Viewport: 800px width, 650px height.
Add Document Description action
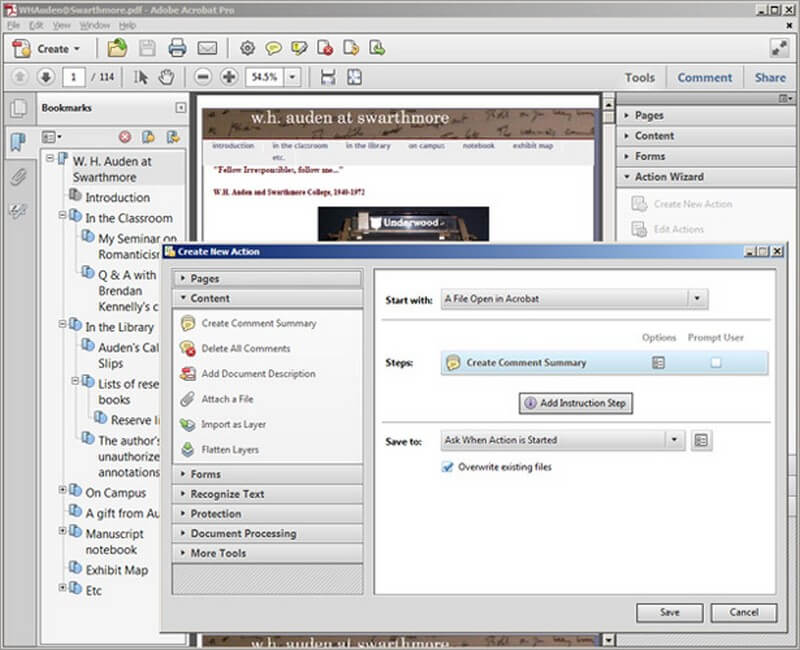[247, 374]
